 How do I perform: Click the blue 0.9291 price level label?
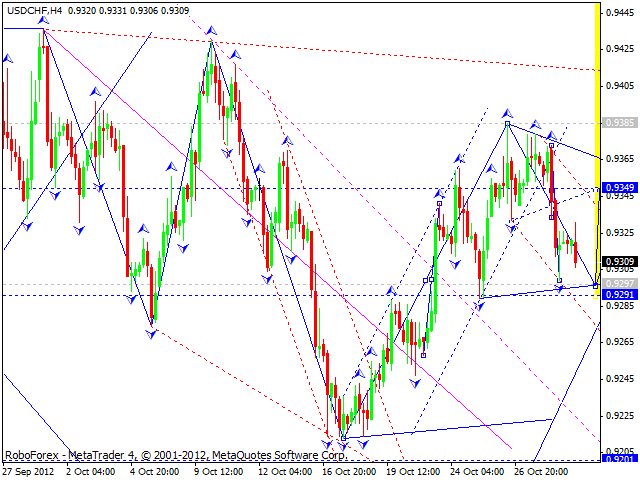620,294
